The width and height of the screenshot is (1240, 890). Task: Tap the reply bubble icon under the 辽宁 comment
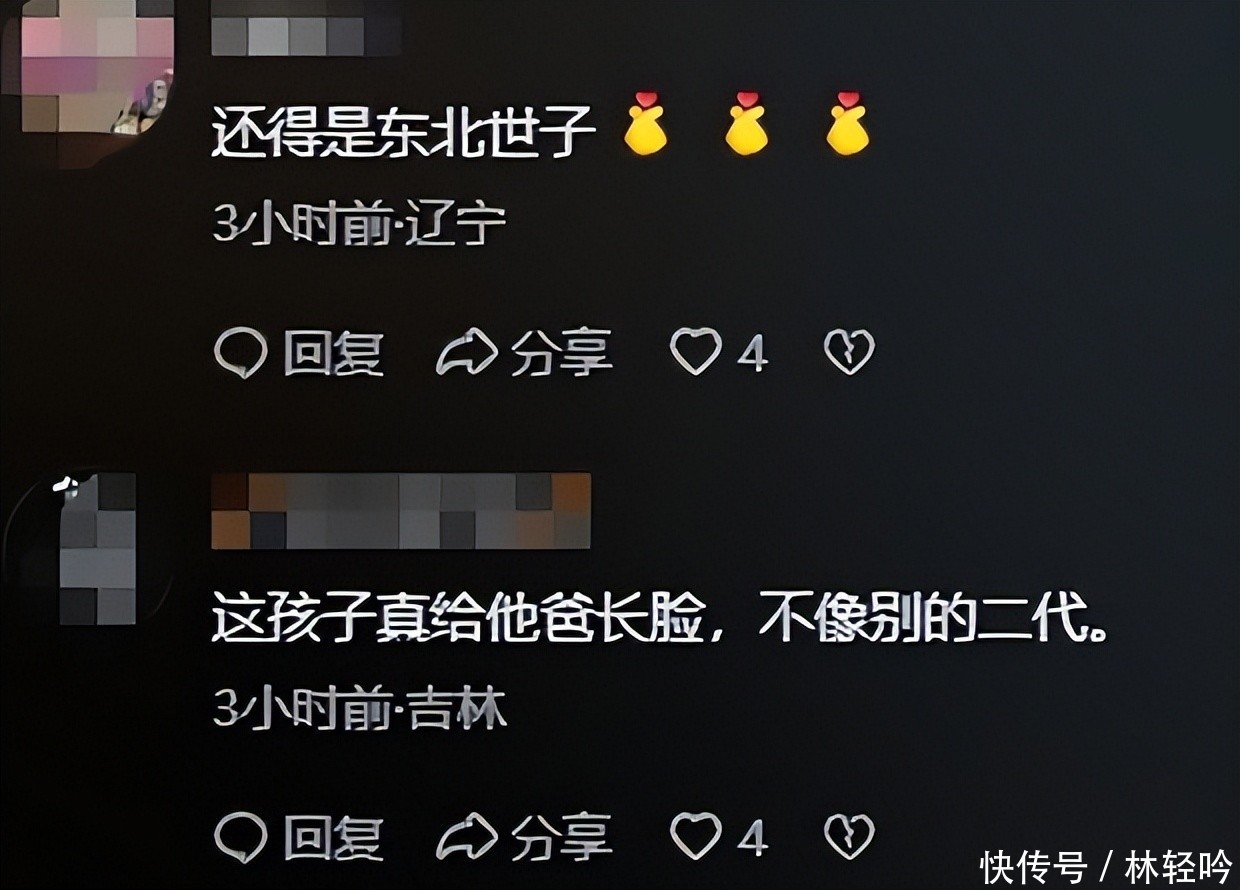241,353
